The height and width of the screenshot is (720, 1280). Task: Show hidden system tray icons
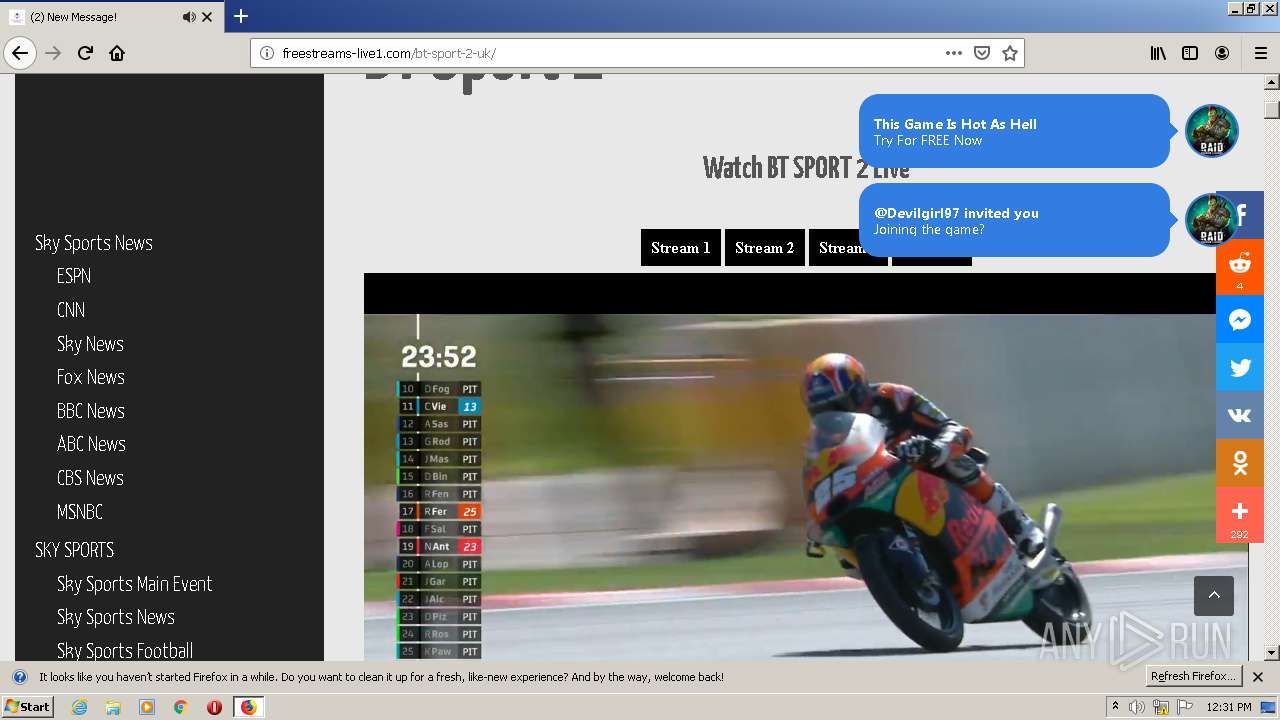coord(1115,707)
